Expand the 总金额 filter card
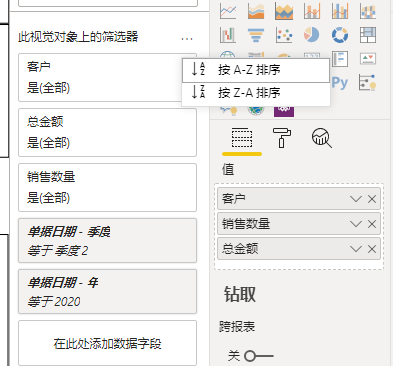This screenshot has width=393, height=366. [107, 132]
